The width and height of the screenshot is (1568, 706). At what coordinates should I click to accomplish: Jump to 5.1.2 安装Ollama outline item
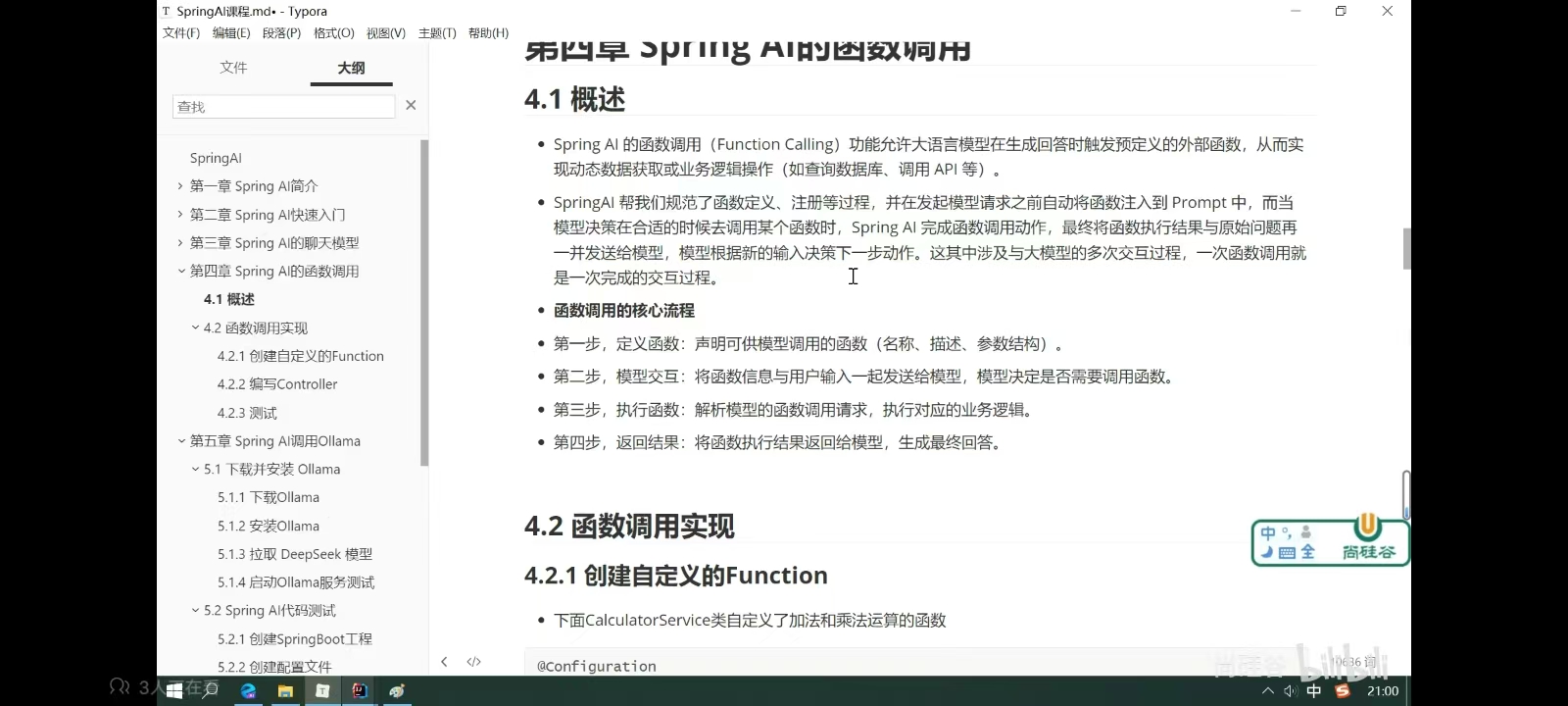pos(269,526)
